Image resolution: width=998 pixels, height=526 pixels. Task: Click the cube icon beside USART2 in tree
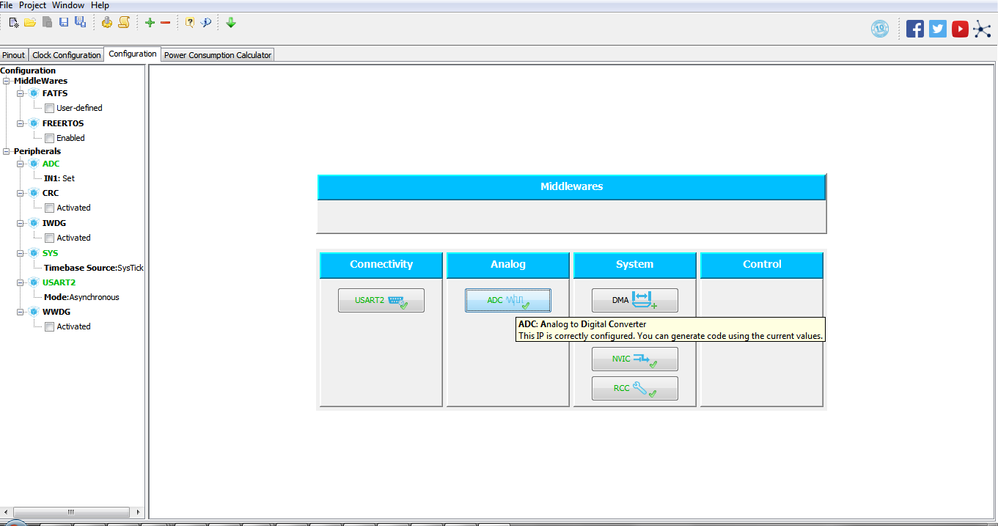[34, 283]
